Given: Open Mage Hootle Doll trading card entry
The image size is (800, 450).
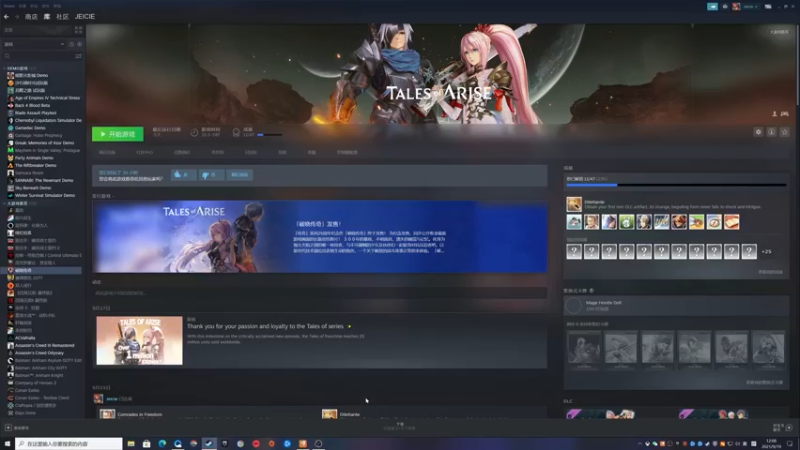Looking at the screenshot, I should tap(677, 306).
